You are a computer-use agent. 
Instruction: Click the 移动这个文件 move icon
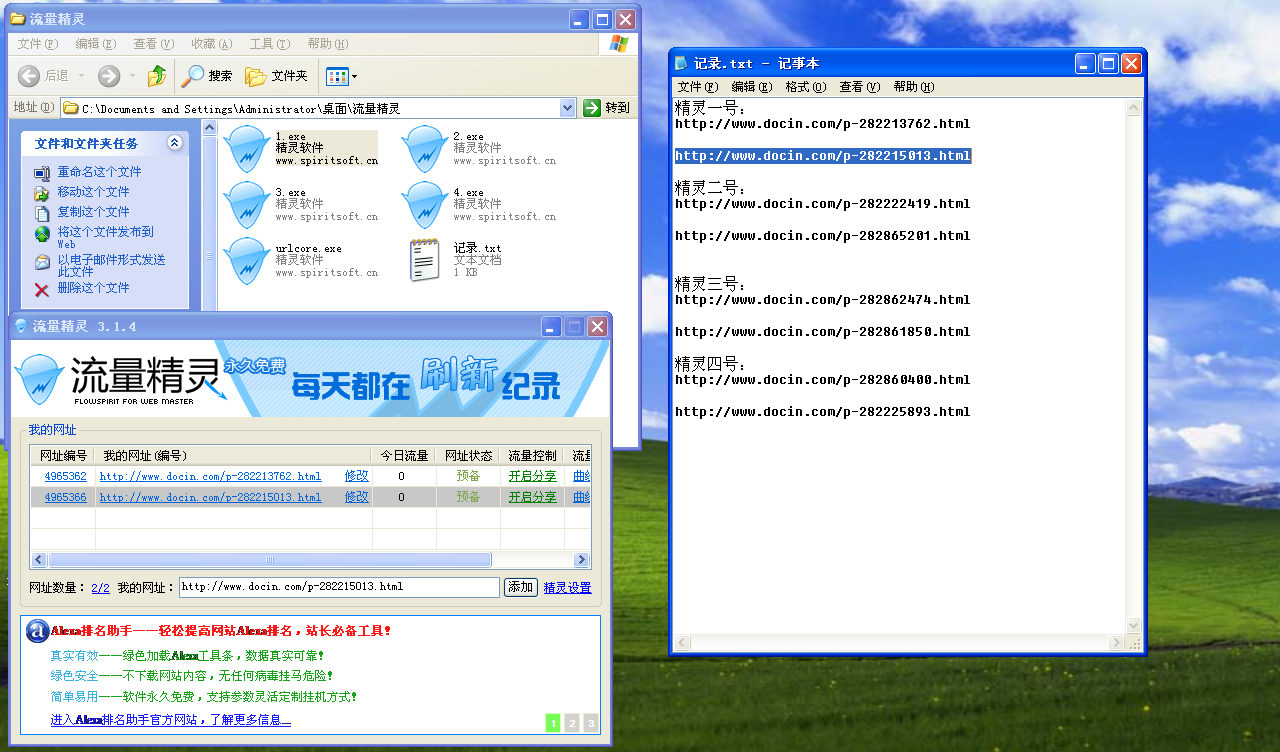[x=42, y=193]
